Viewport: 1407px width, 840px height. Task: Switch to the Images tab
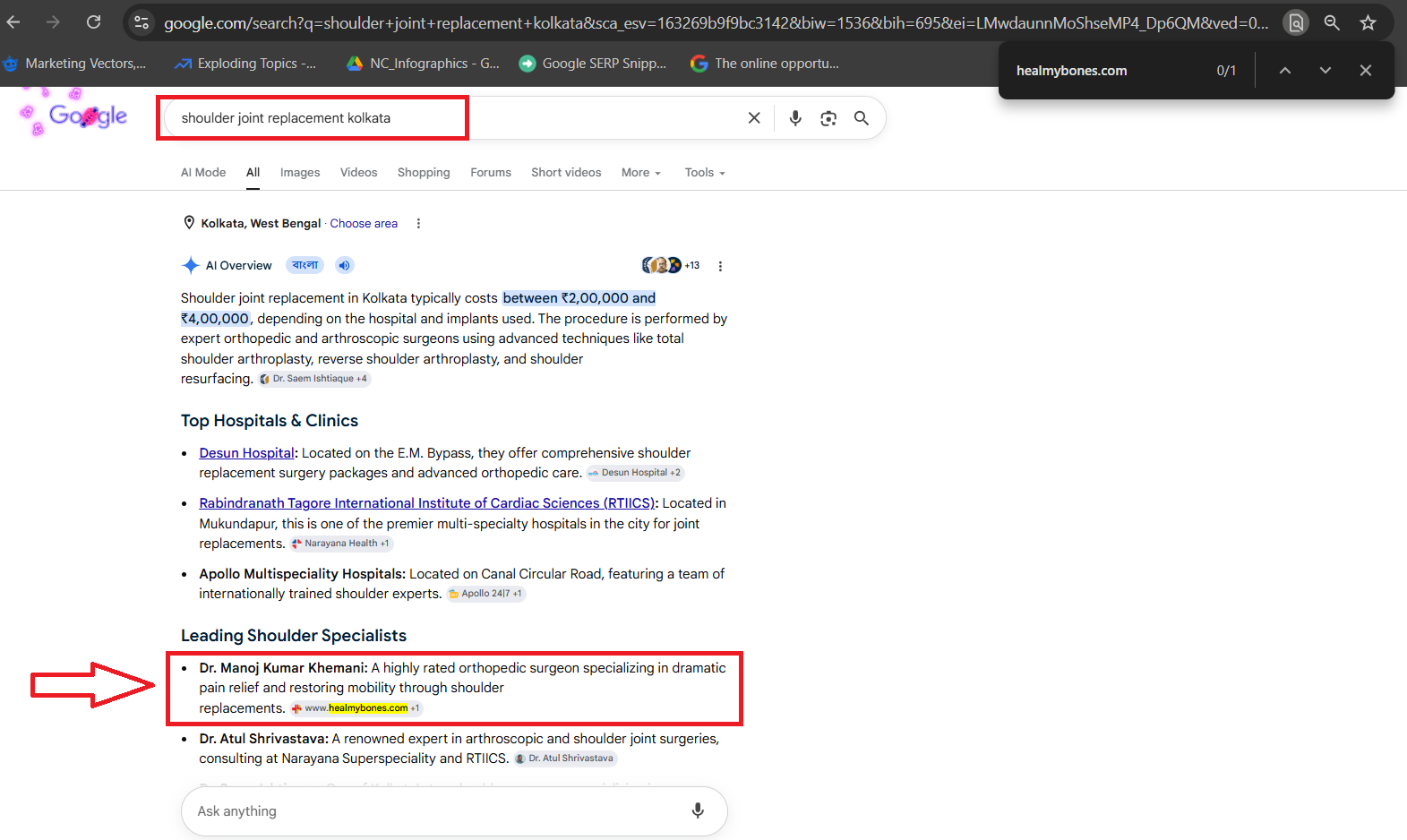click(300, 173)
